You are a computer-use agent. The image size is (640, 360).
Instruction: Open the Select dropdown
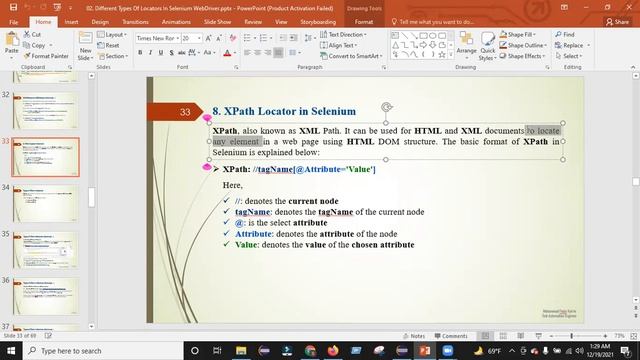(x=569, y=56)
